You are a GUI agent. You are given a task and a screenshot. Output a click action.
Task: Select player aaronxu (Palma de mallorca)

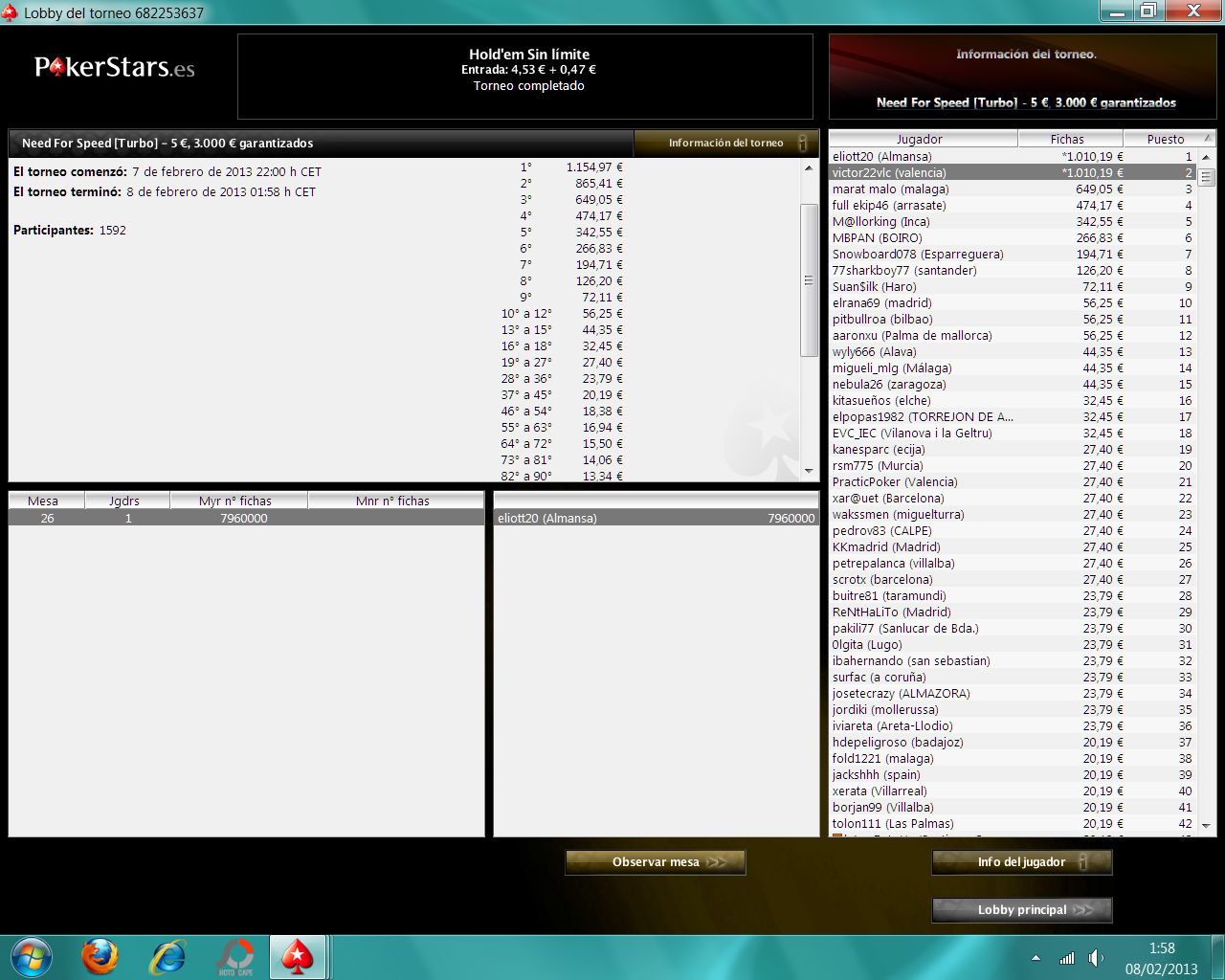[1013, 336]
